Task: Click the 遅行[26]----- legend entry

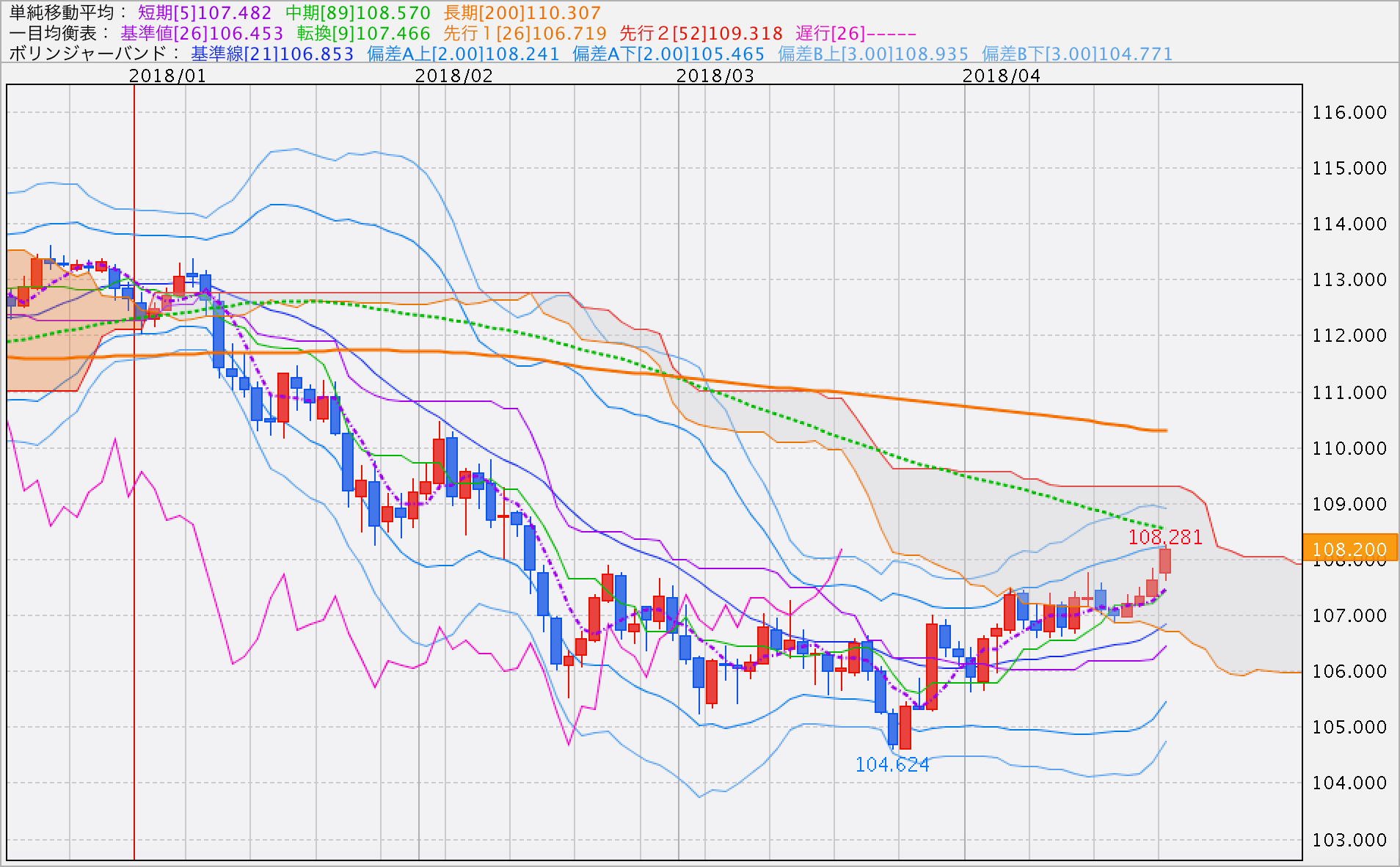Action: (856, 33)
